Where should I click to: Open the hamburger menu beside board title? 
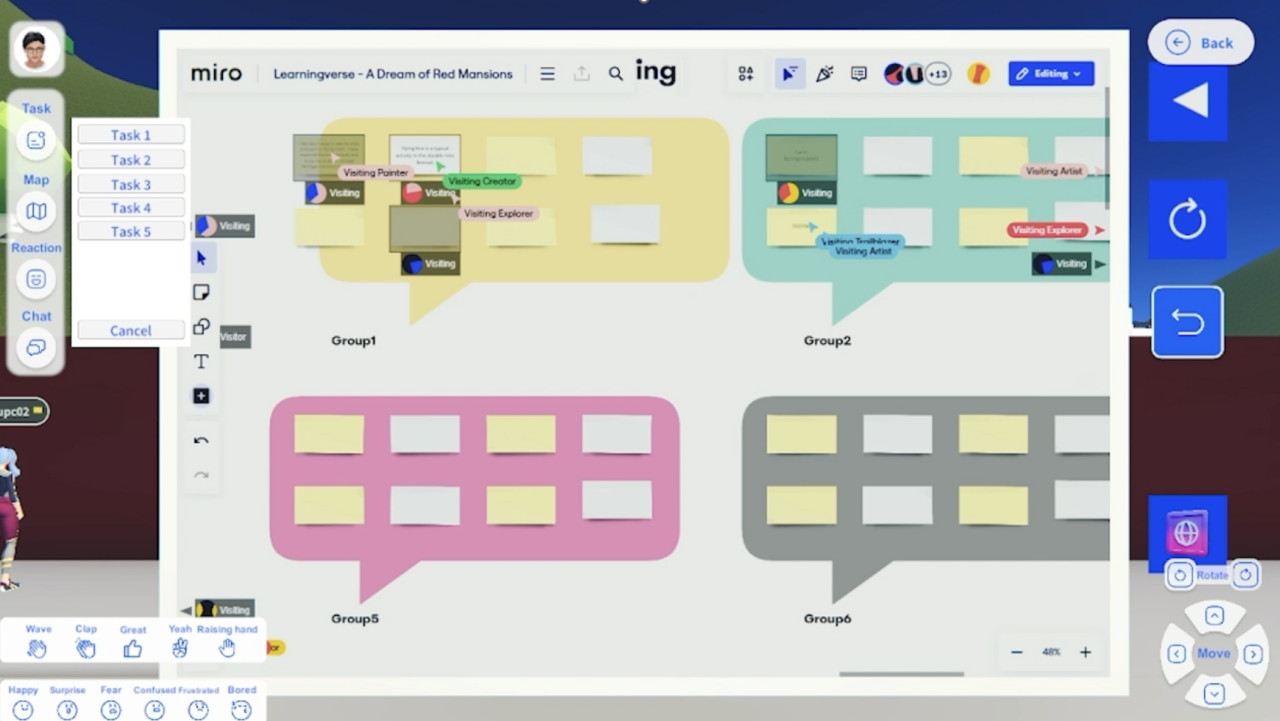pyautogui.click(x=547, y=73)
